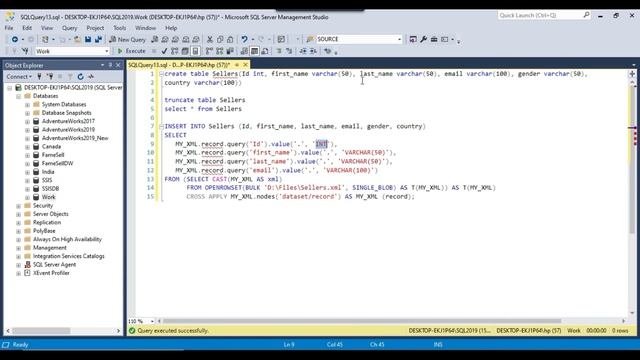Screen dimensions: 640x360
Task: Open the Query Options icon
Action: click(185, 51)
